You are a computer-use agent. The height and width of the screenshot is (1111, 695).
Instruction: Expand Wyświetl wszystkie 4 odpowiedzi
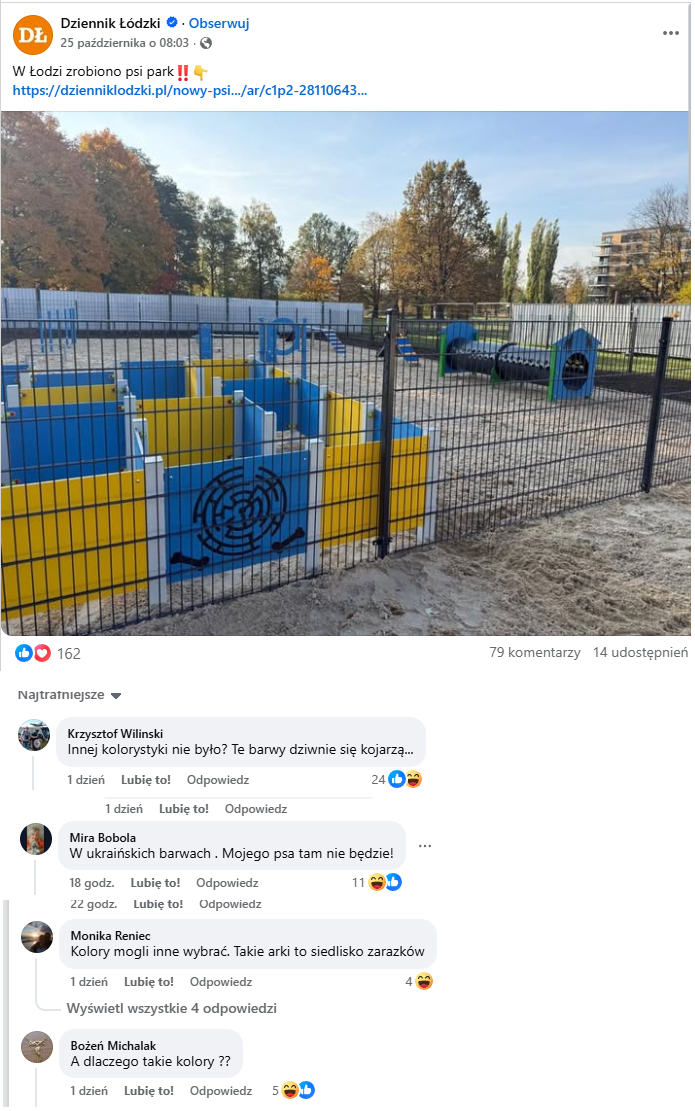171,1008
